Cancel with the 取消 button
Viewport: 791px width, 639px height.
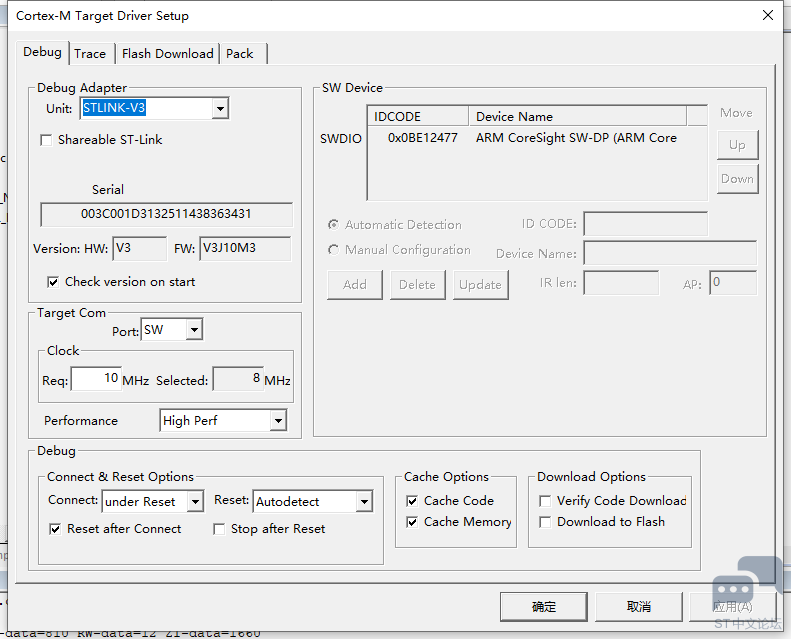point(639,607)
